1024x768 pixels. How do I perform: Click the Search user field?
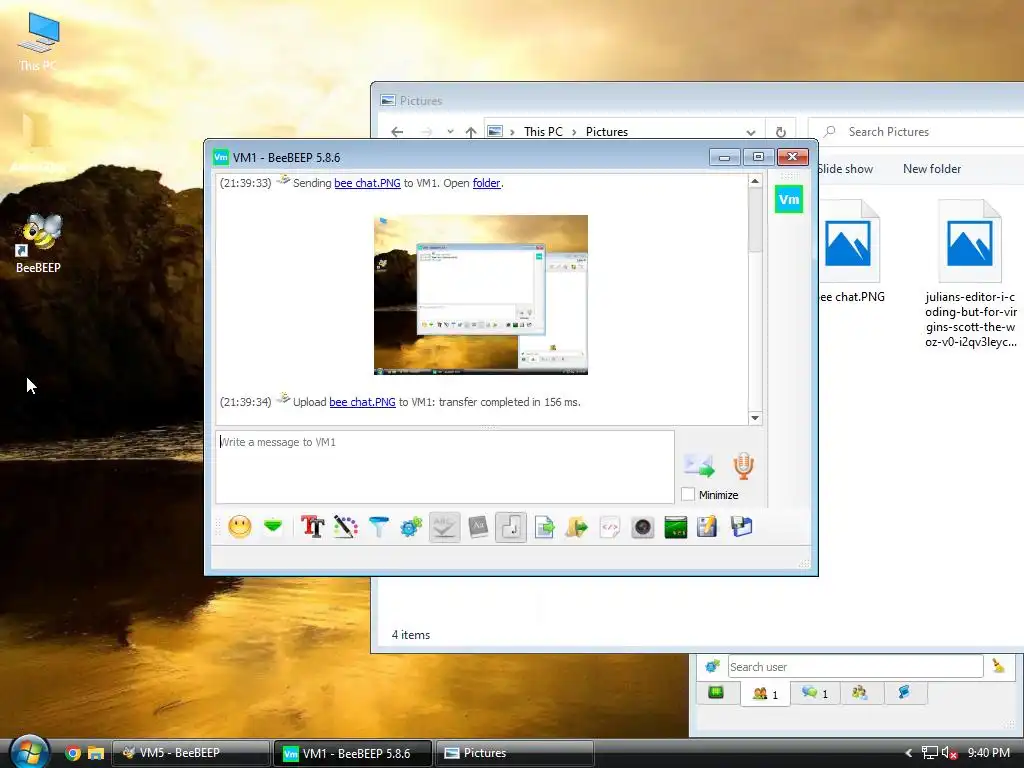(x=855, y=667)
